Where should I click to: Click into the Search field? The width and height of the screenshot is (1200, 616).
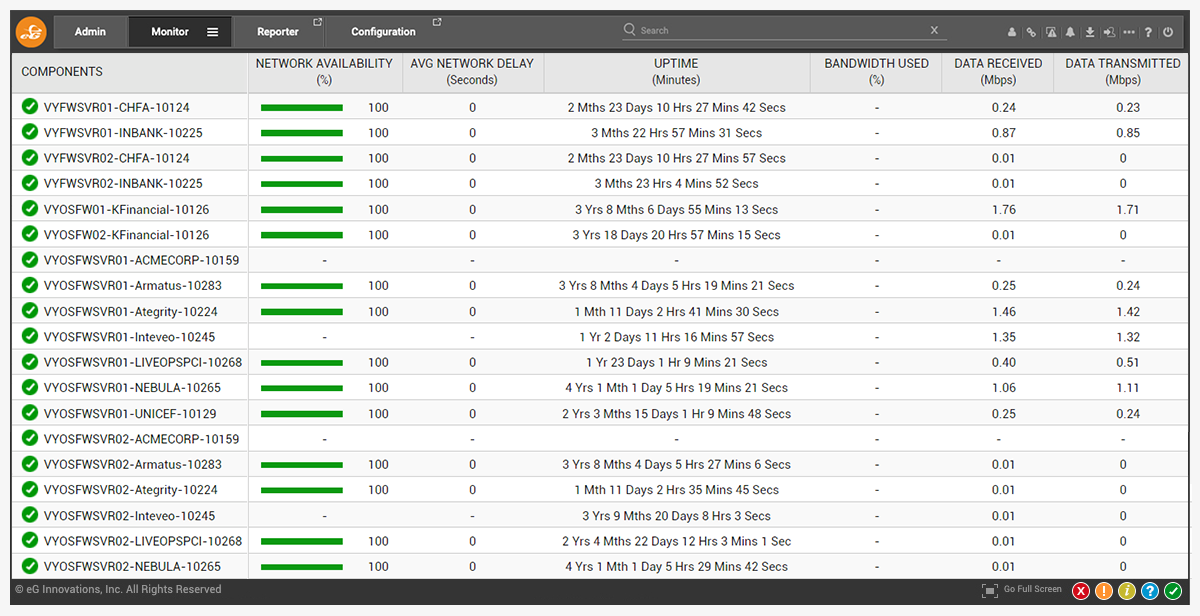tap(784, 30)
